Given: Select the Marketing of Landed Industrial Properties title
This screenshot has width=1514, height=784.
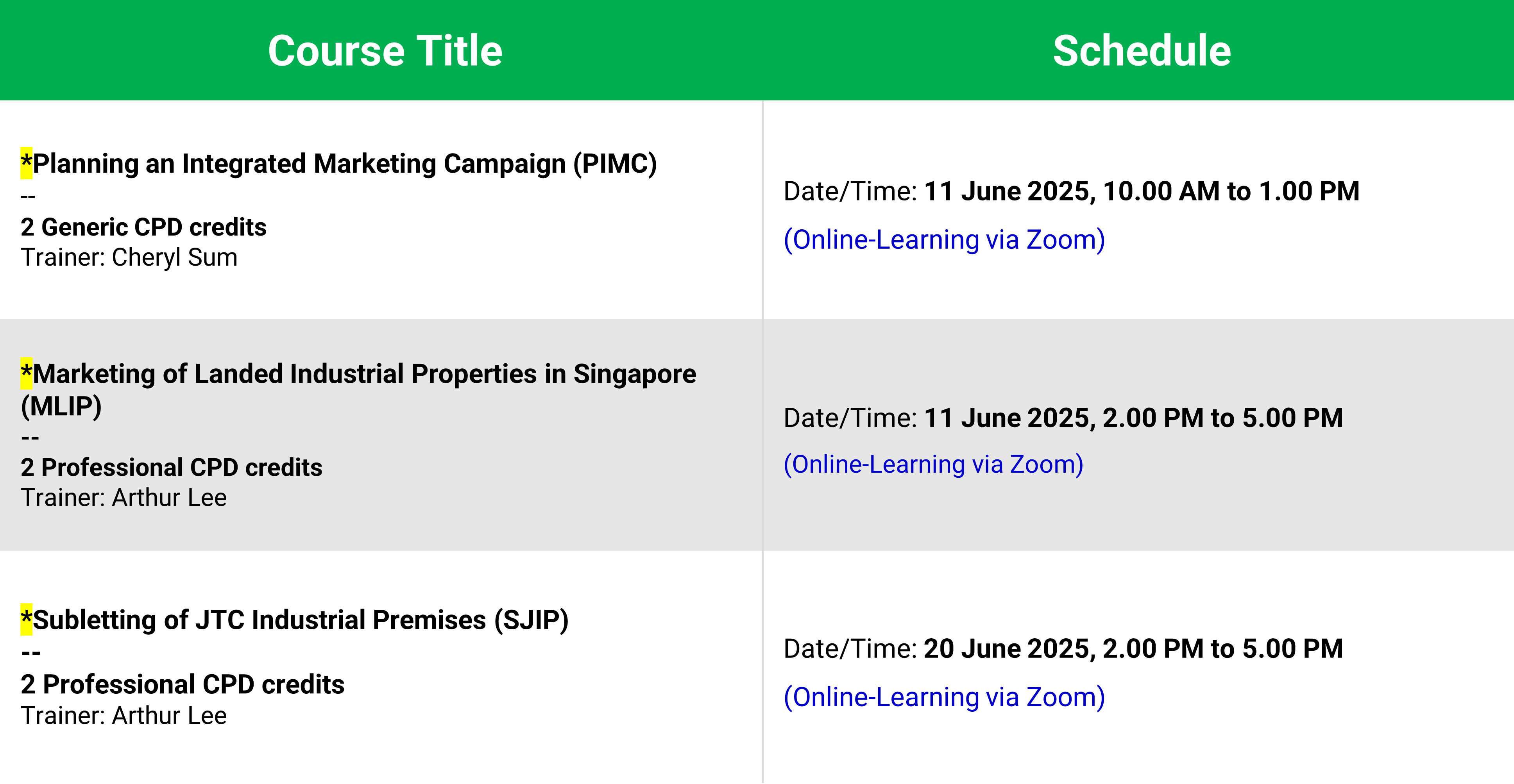Looking at the screenshot, I should [x=358, y=390].
